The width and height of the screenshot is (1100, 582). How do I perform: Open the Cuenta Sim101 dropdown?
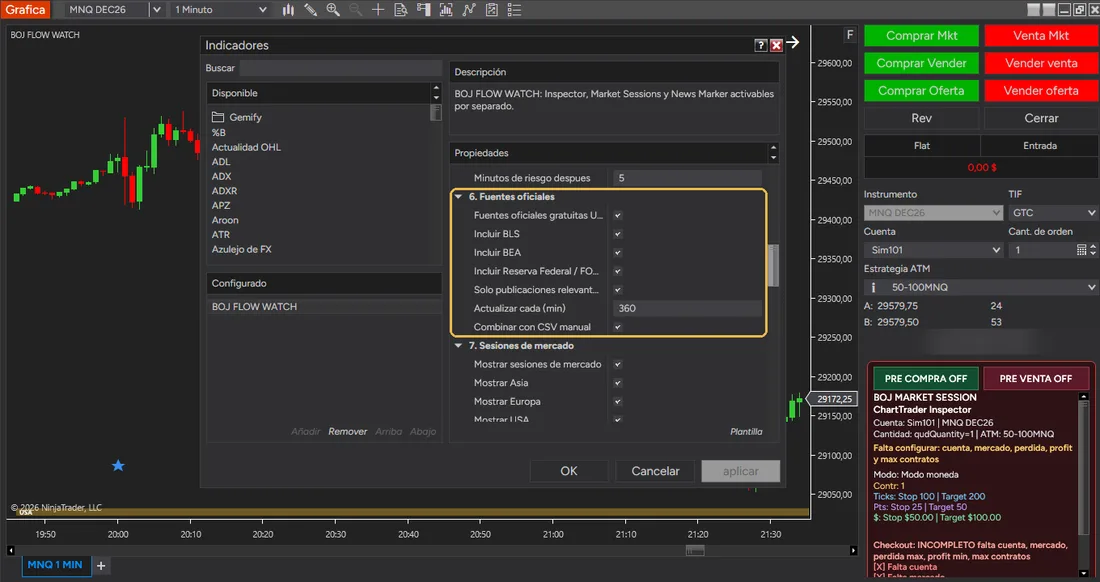[934, 250]
